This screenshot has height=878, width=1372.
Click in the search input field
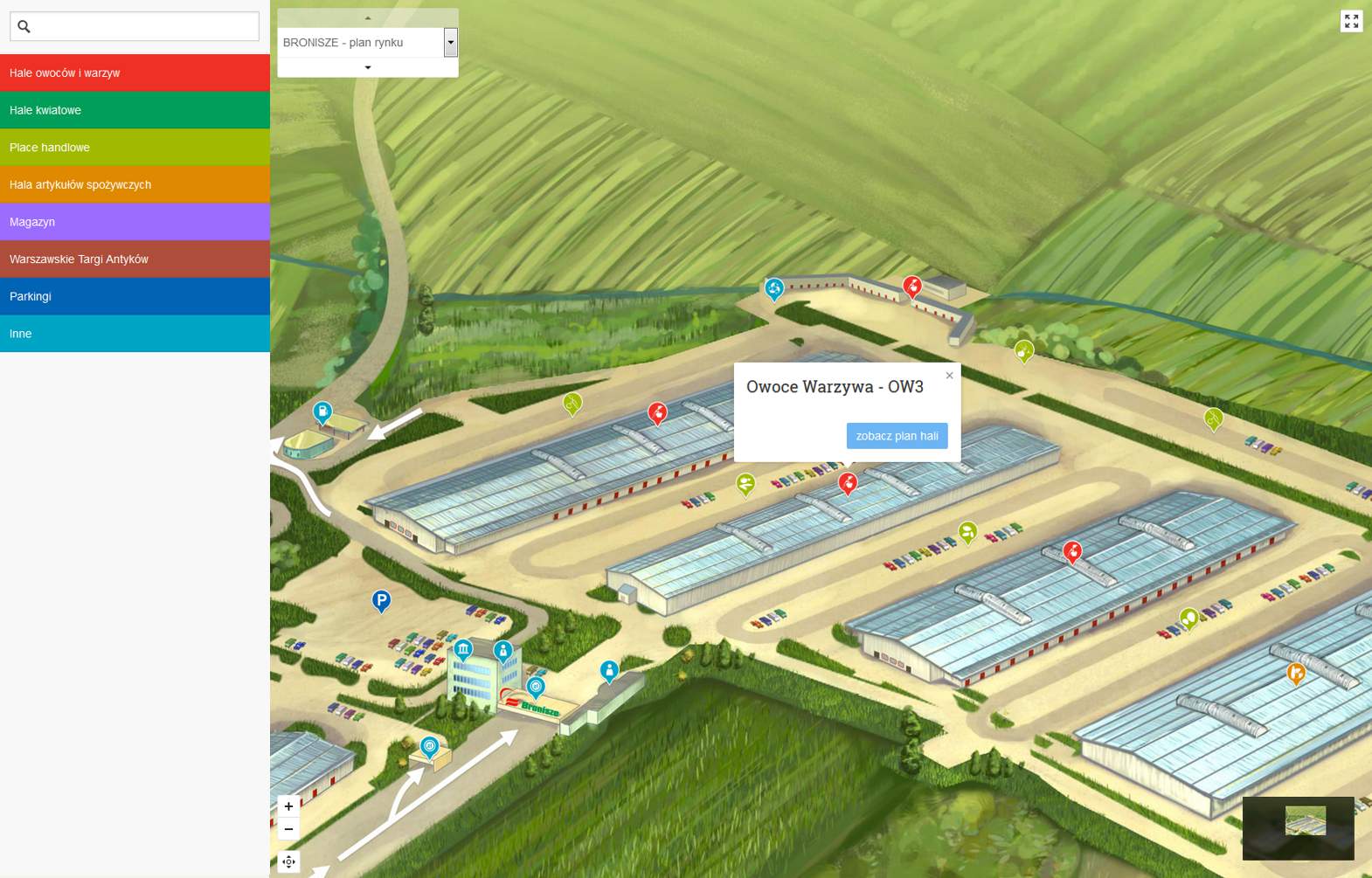pyautogui.click(x=144, y=26)
